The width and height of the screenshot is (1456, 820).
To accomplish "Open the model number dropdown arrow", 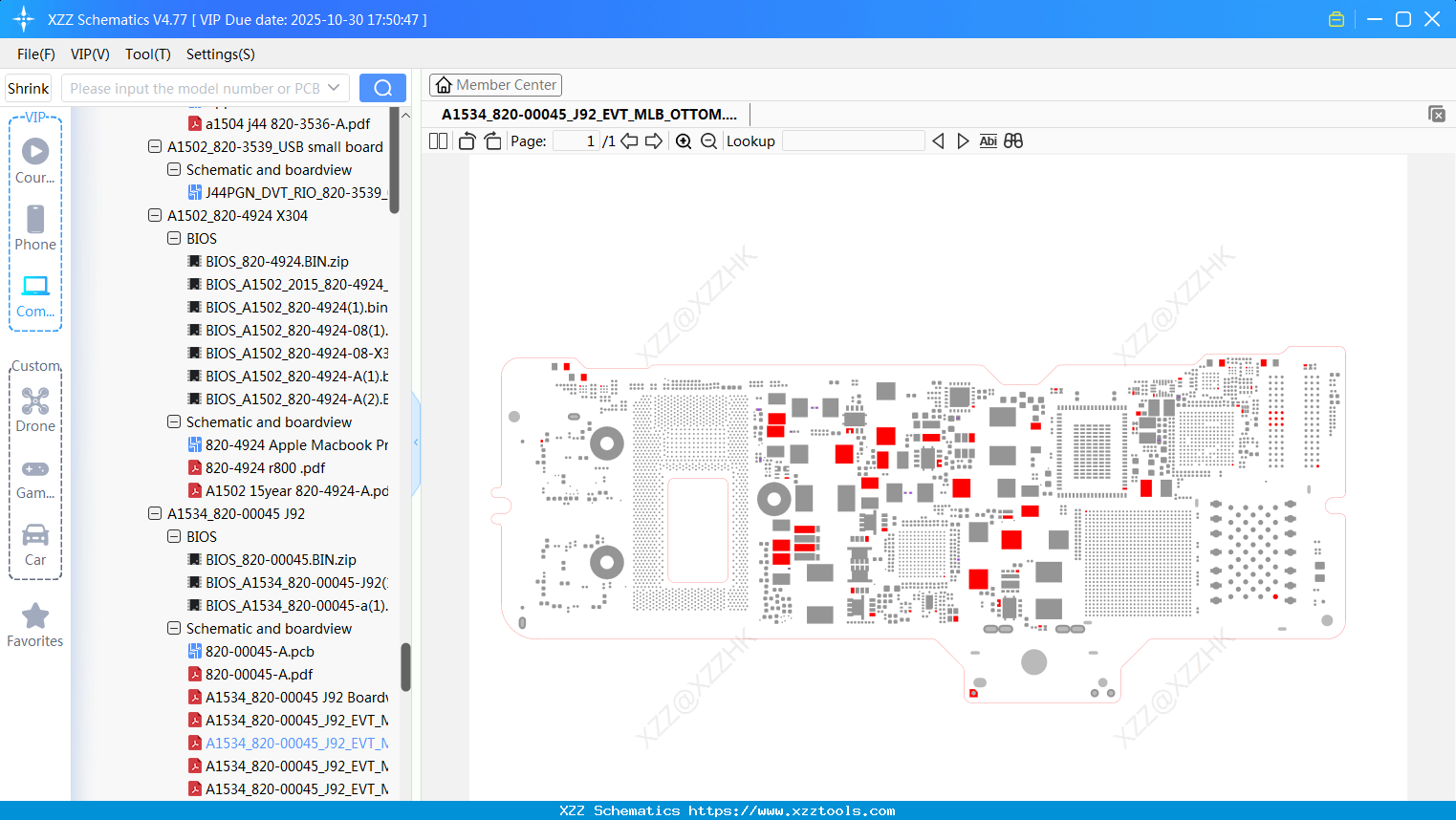I will click(334, 88).
